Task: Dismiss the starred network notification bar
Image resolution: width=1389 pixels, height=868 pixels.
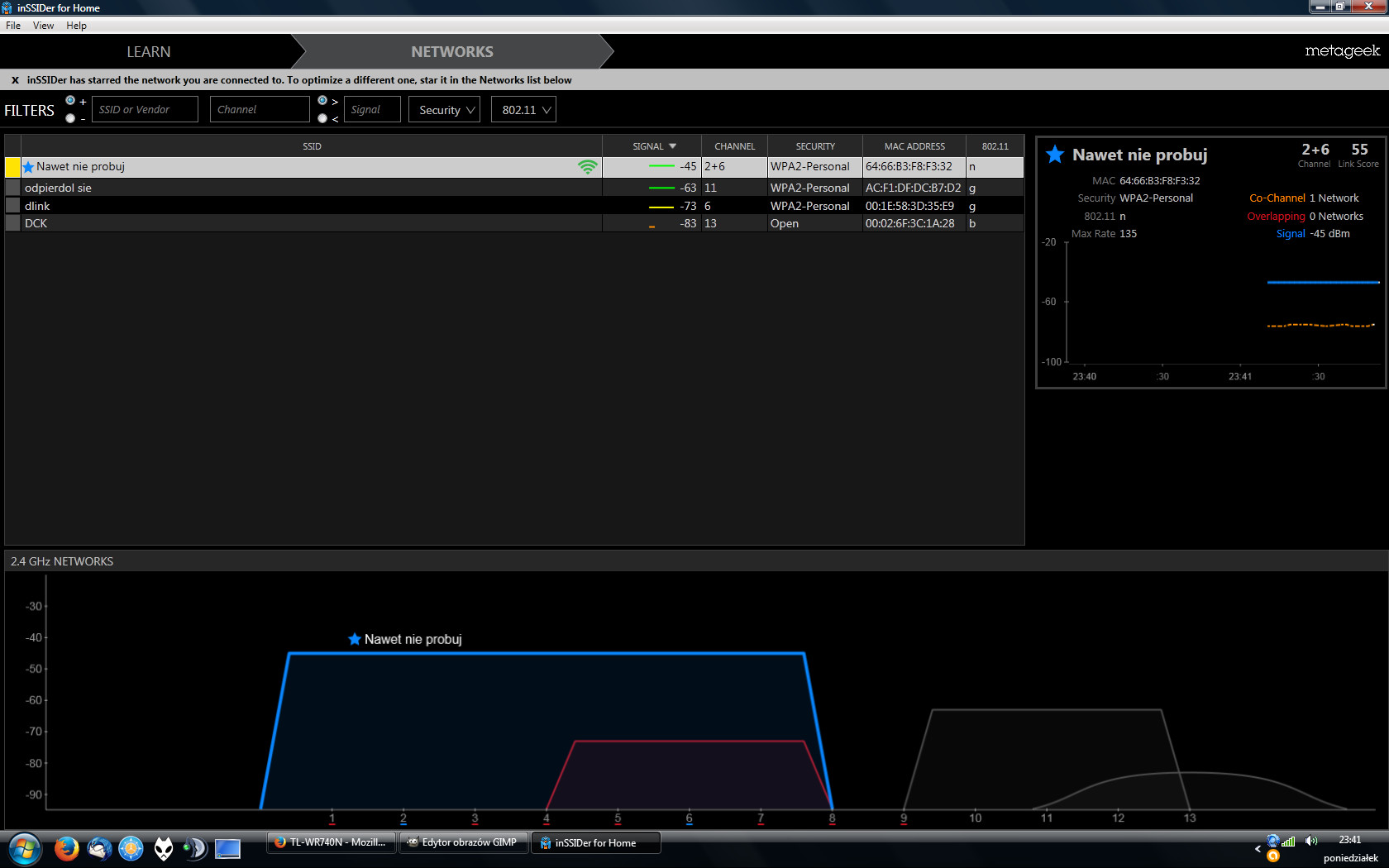Action: (x=15, y=80)
